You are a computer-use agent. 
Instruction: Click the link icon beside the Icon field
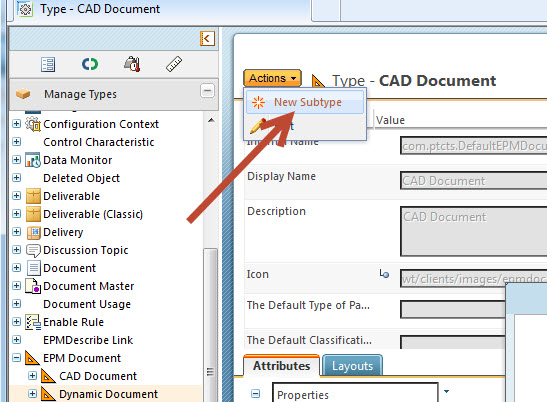point(384,274)
